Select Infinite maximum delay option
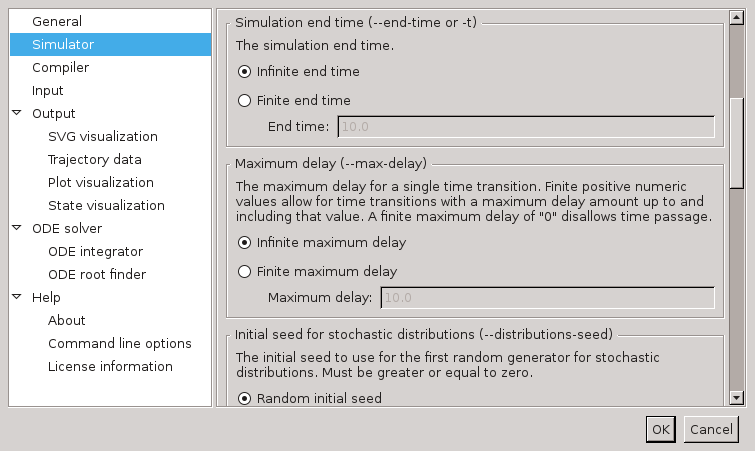The height and width of the screenshot is (451, 755). (245, 242)
